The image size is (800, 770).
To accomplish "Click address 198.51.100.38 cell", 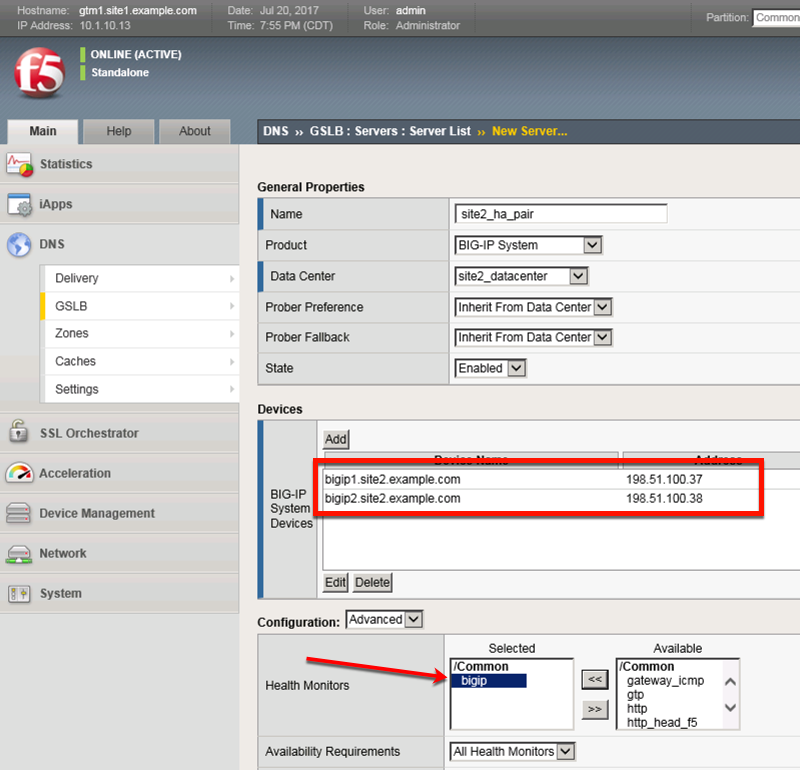I will (664, 499).
